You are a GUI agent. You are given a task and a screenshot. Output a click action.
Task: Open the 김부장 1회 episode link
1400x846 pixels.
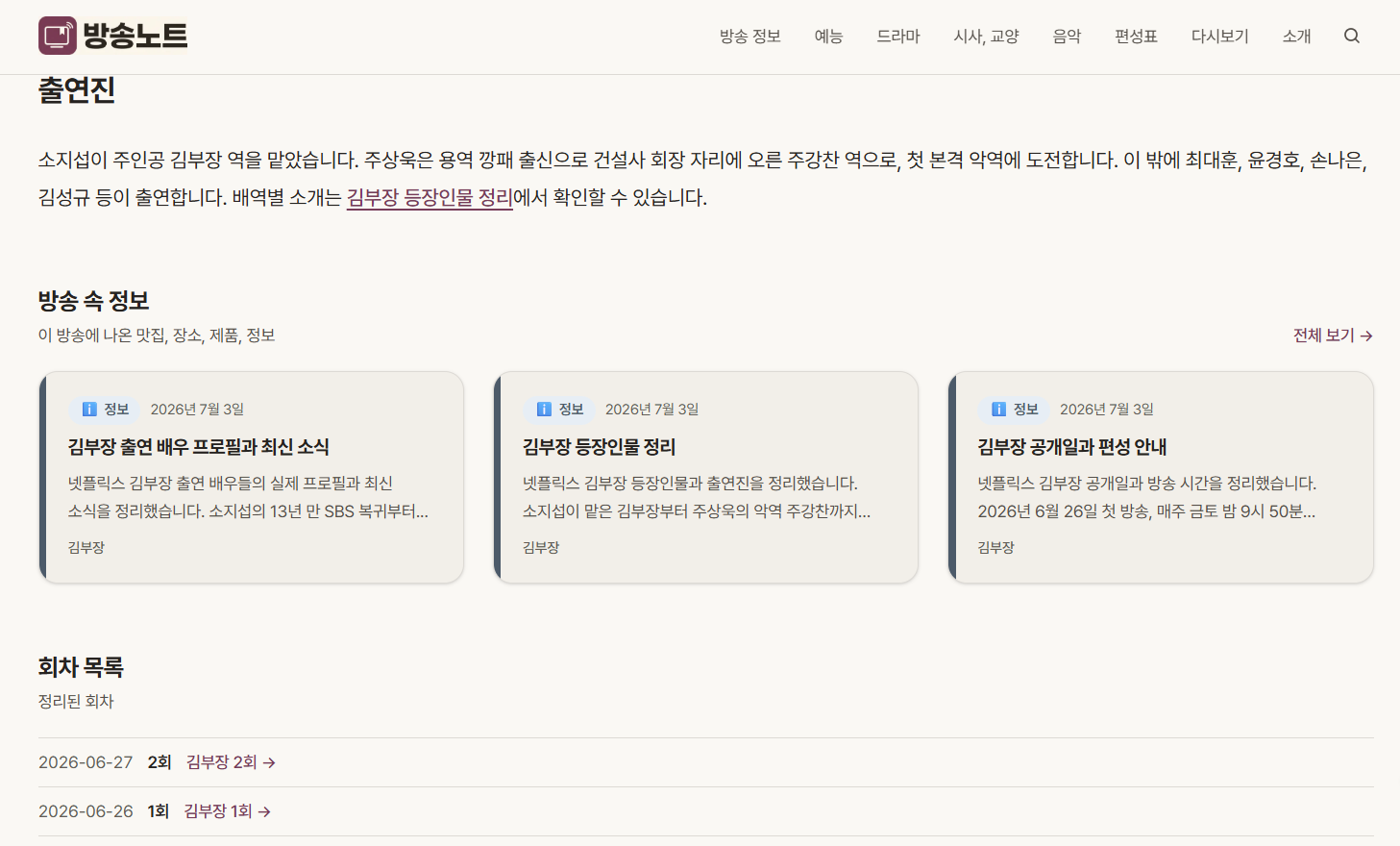[x=228, y=811]
